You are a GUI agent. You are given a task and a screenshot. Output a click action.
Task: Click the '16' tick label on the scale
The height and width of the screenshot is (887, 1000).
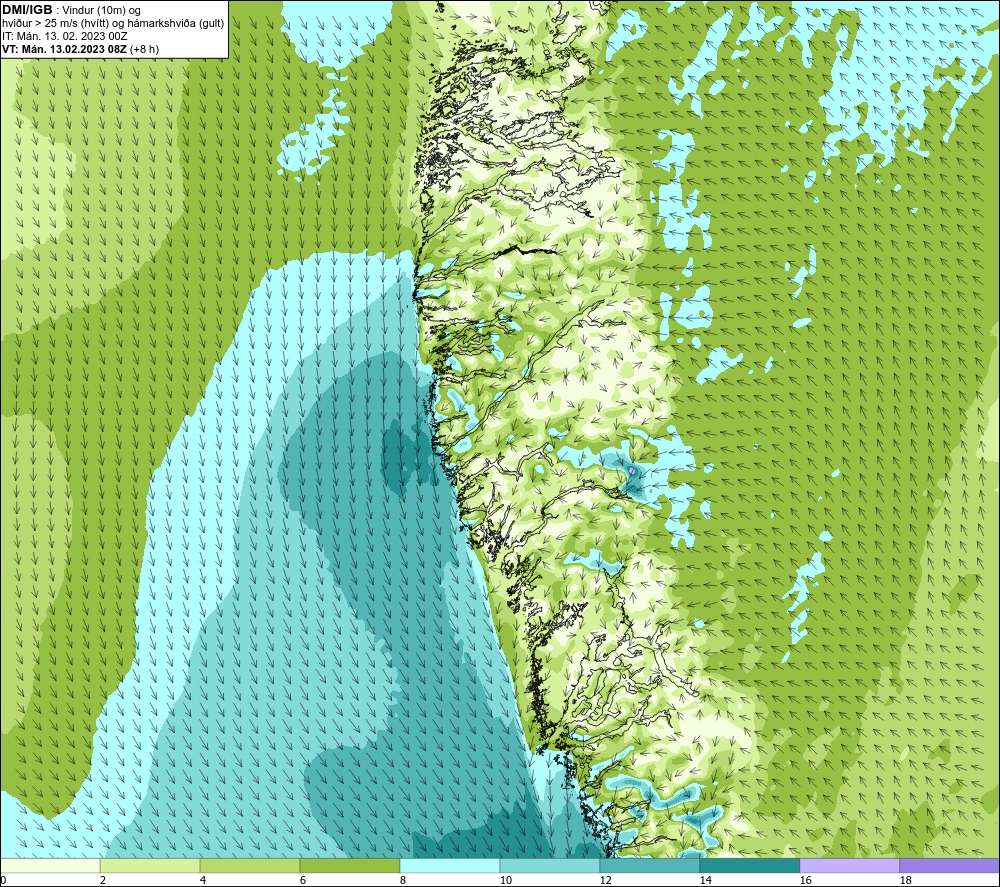(805, 880)
